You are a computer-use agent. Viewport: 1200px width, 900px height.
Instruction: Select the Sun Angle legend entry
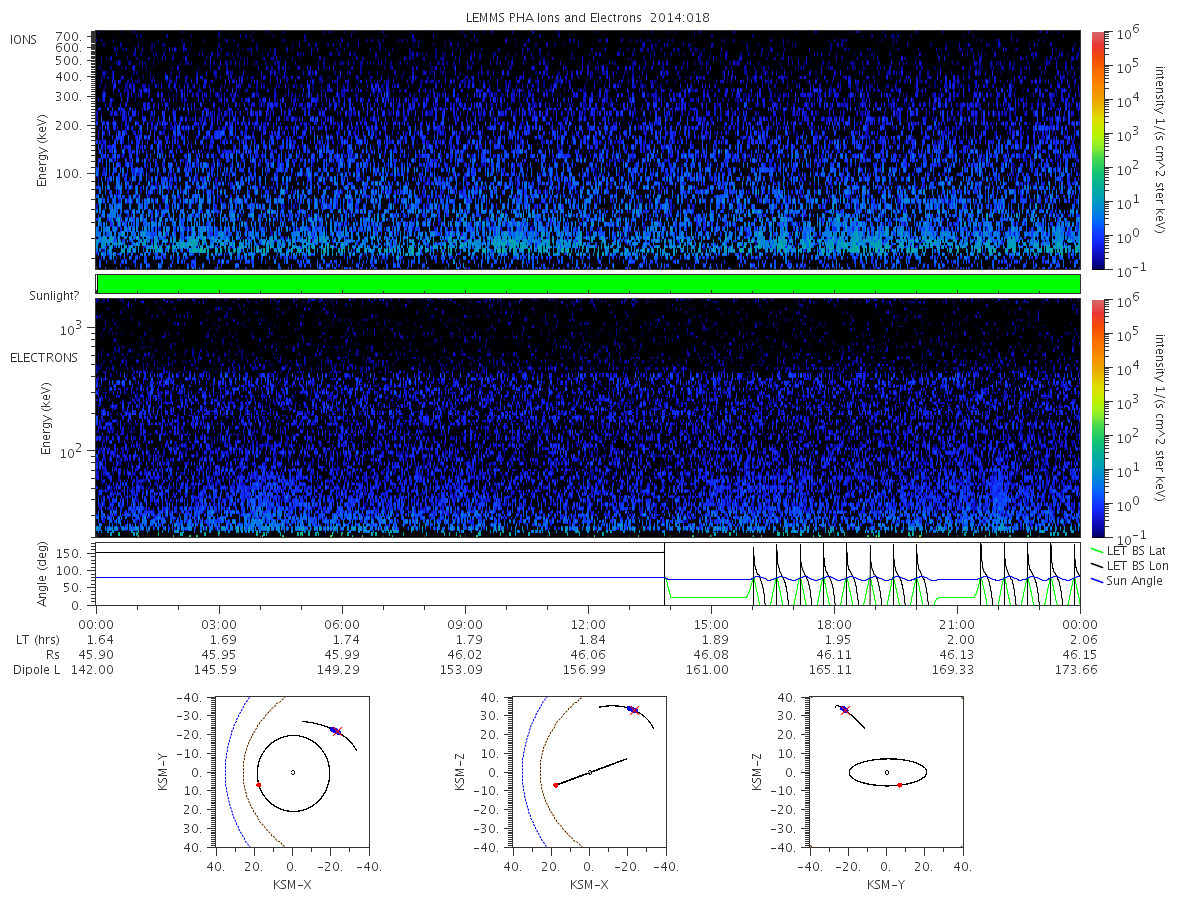tap(1127, 581)
